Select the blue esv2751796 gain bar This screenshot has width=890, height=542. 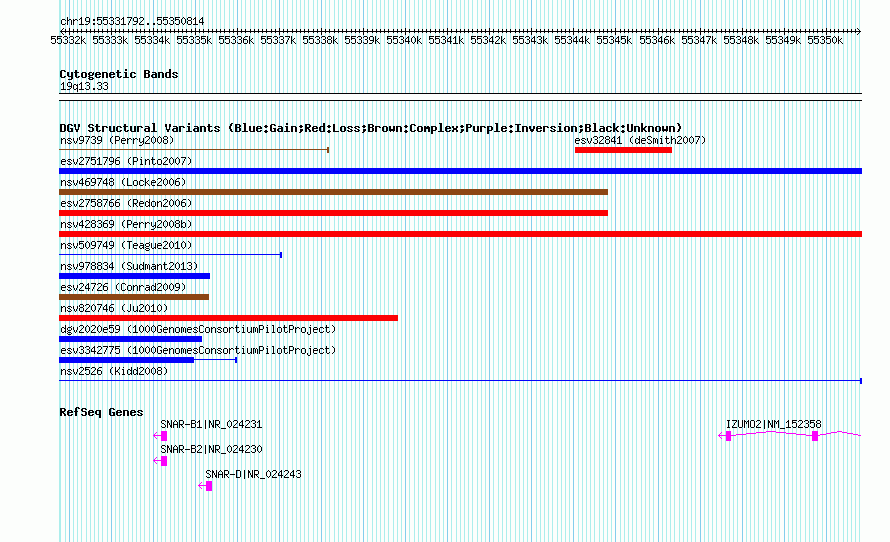coord(460,171)
